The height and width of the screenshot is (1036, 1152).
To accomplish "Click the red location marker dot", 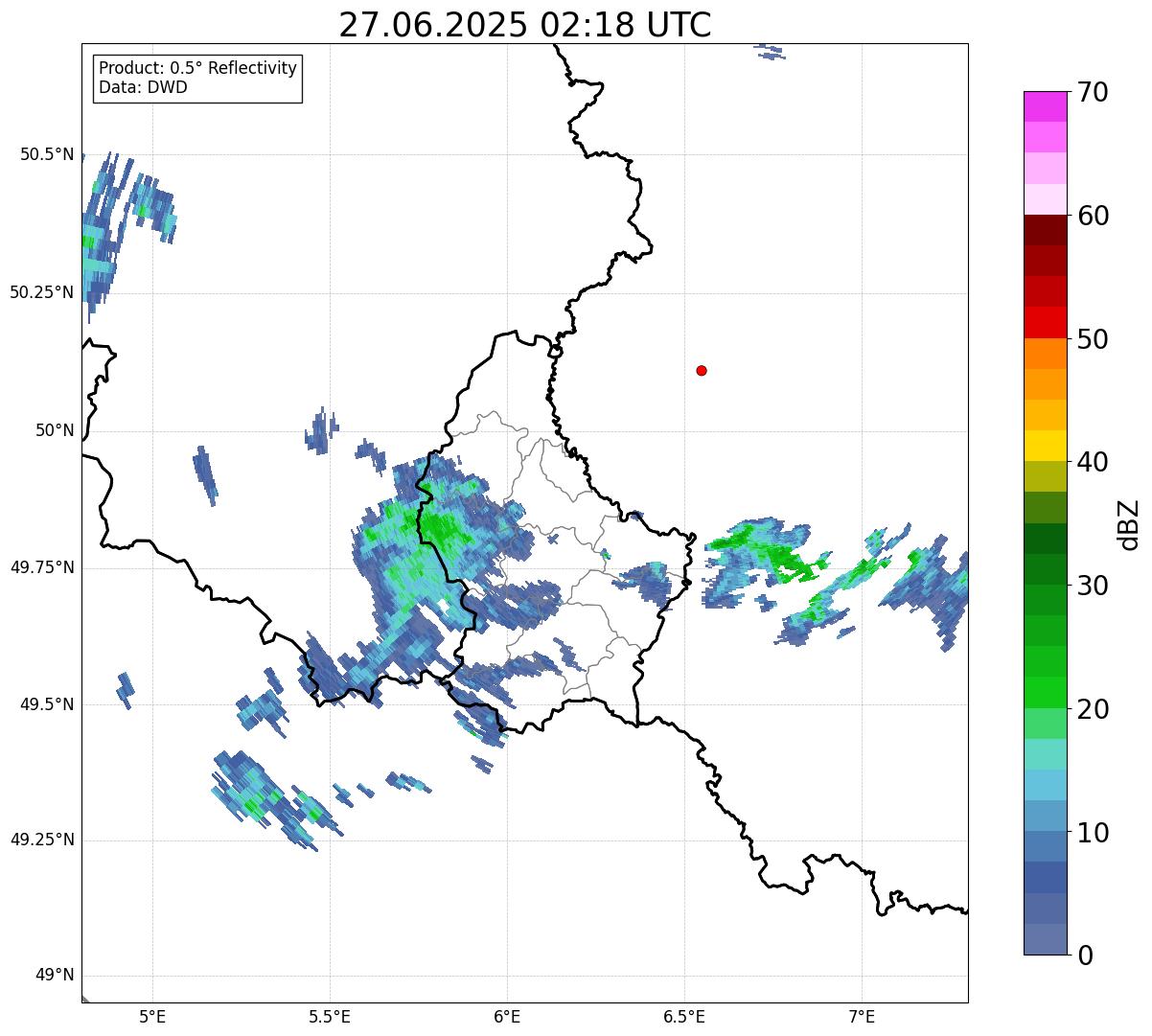I will (x=702, y=370).
